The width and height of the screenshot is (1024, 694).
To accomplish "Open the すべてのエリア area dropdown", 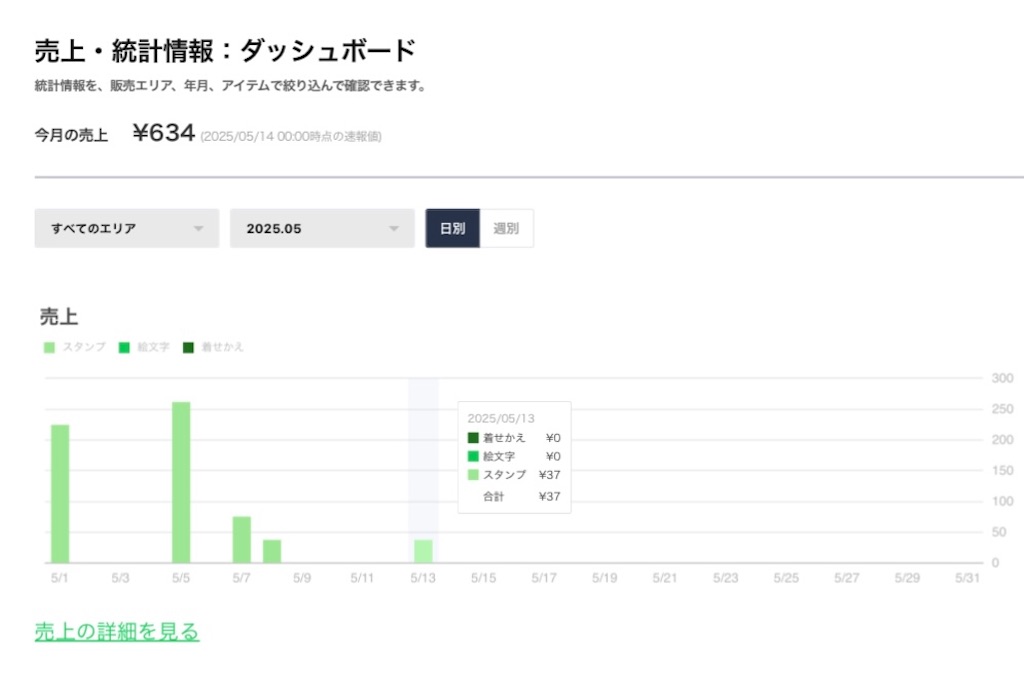I will pyautogui.click(x=127, y=229).
